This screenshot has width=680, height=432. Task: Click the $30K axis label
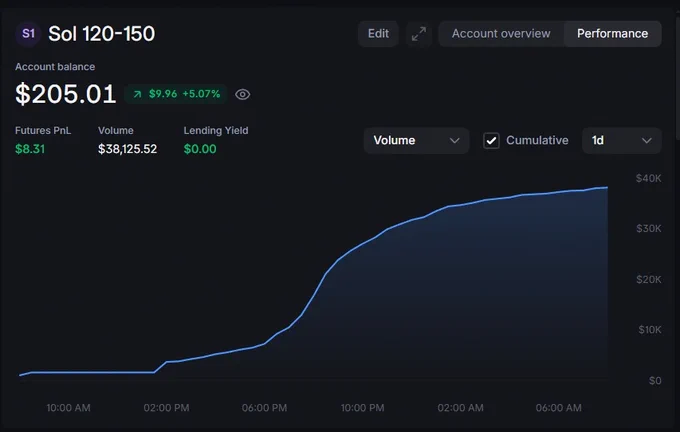(x=648, y=229)
